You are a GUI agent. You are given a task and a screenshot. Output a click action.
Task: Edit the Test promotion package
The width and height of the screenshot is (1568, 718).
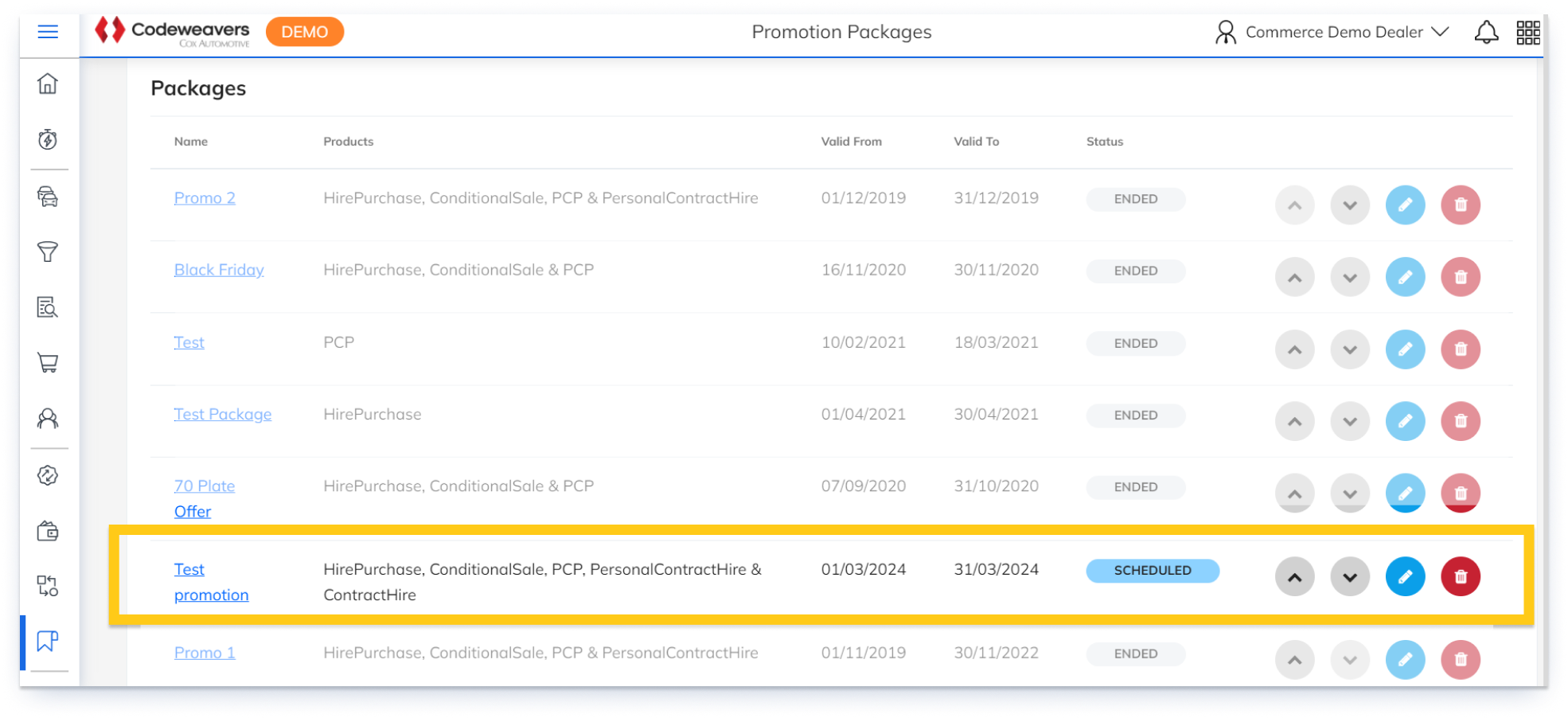coord(1405,577)
